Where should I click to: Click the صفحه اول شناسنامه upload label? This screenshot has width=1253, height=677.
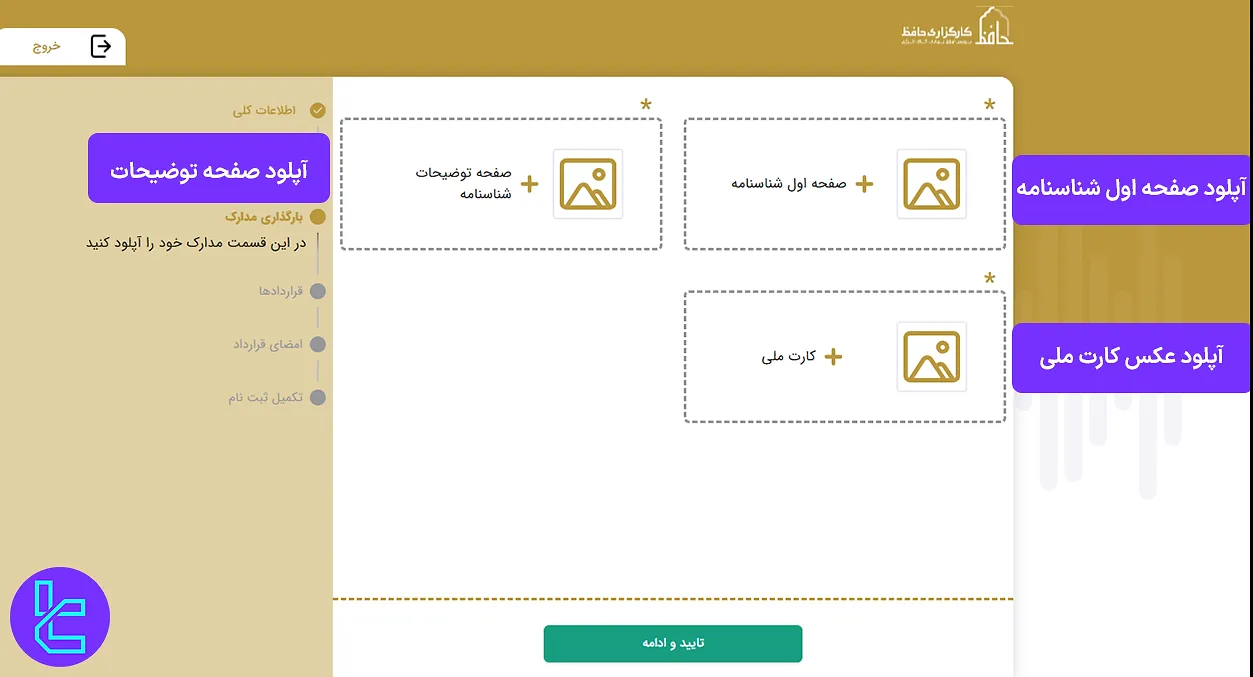789,184
